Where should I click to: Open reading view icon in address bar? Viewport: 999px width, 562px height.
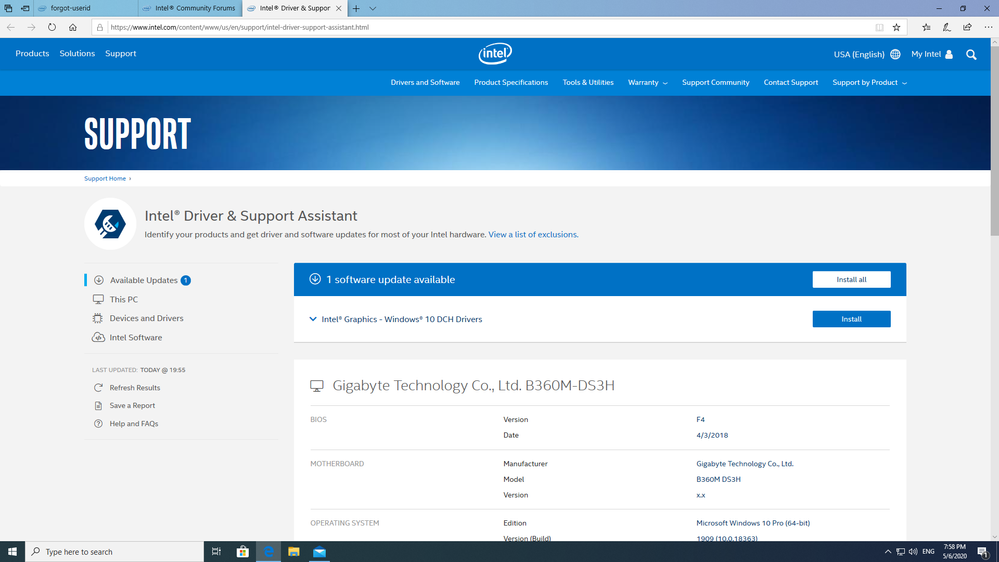[879, 27]
